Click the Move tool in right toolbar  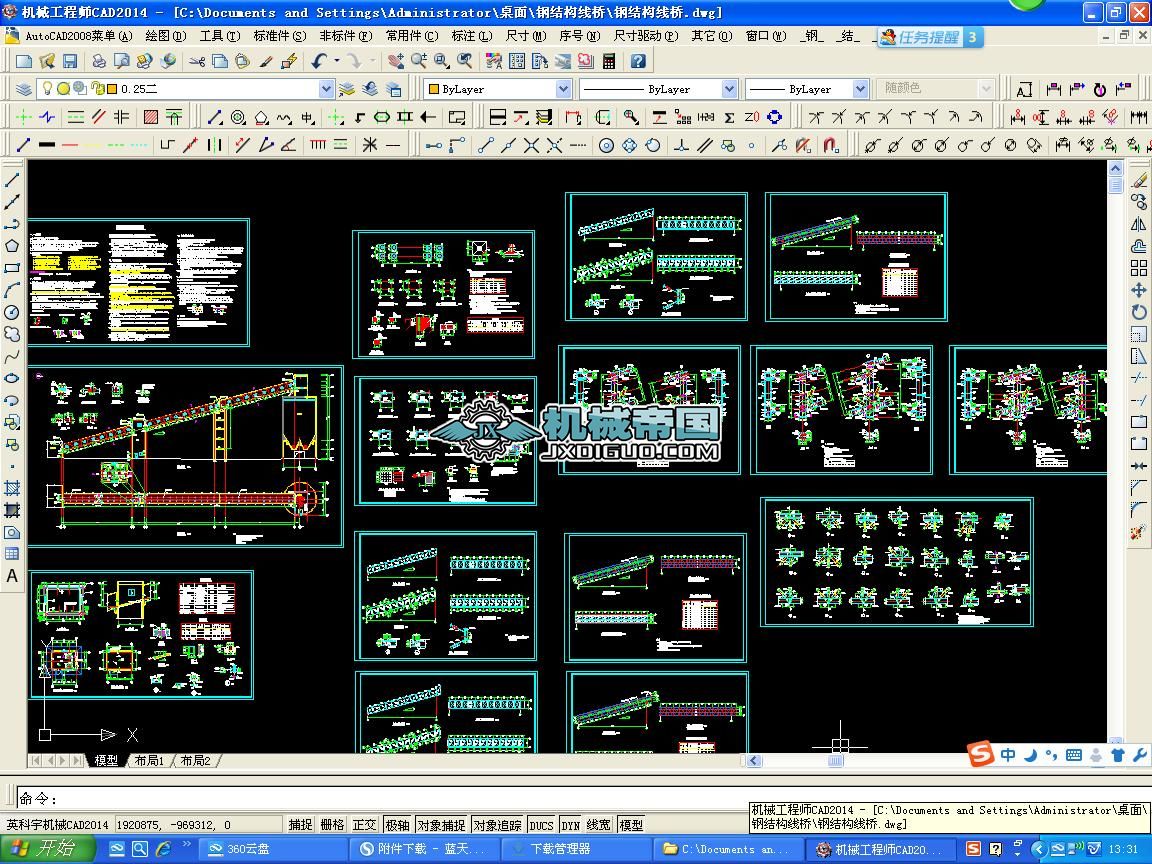click(x=1139, y=290)
